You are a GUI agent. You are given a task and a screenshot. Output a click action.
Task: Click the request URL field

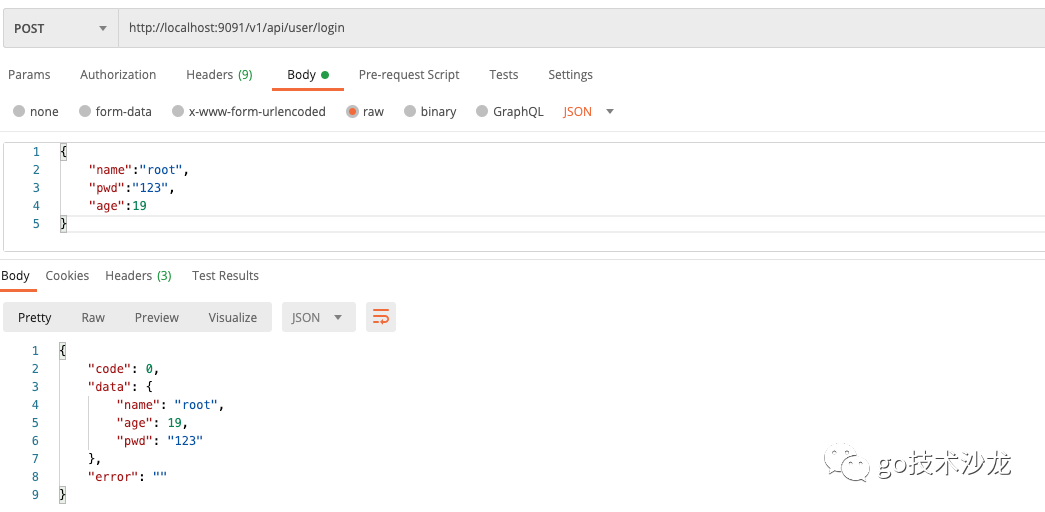tap(582, 28)
